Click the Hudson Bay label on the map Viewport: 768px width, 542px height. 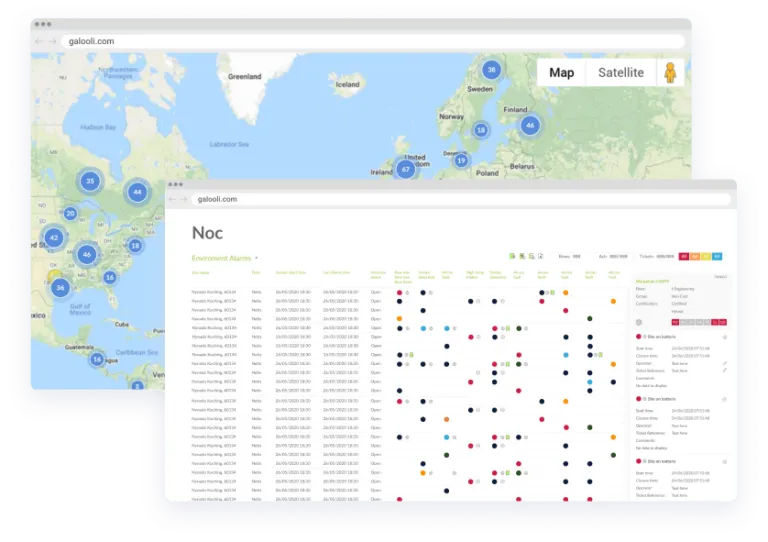point(98,127)
